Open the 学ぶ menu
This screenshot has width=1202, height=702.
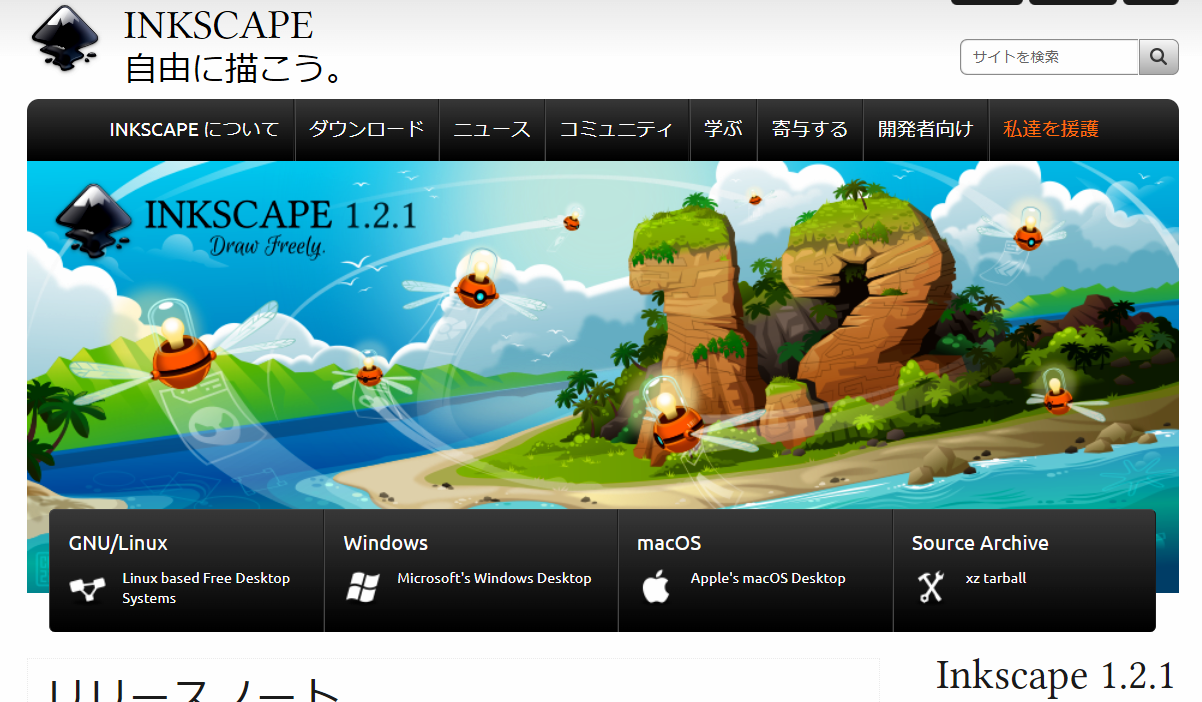(x=722, y=129)
